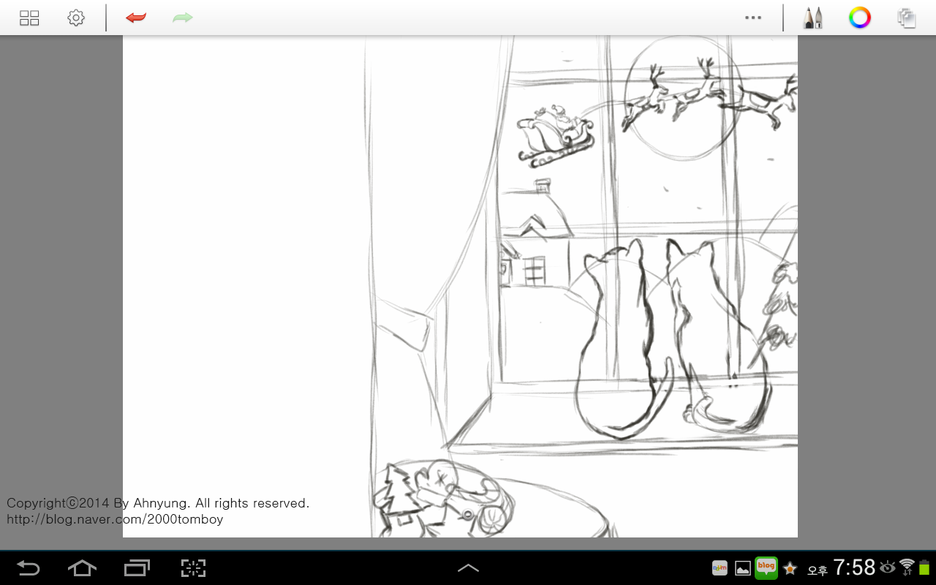Viewport: 936px width, 585px height.
Task: Open the settings gear
Action: coord(76,18)
